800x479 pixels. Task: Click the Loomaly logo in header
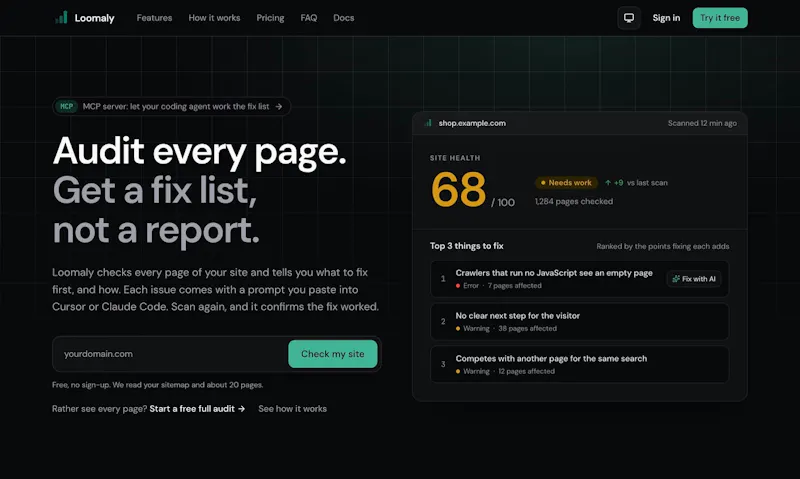(x=85, y=18)
